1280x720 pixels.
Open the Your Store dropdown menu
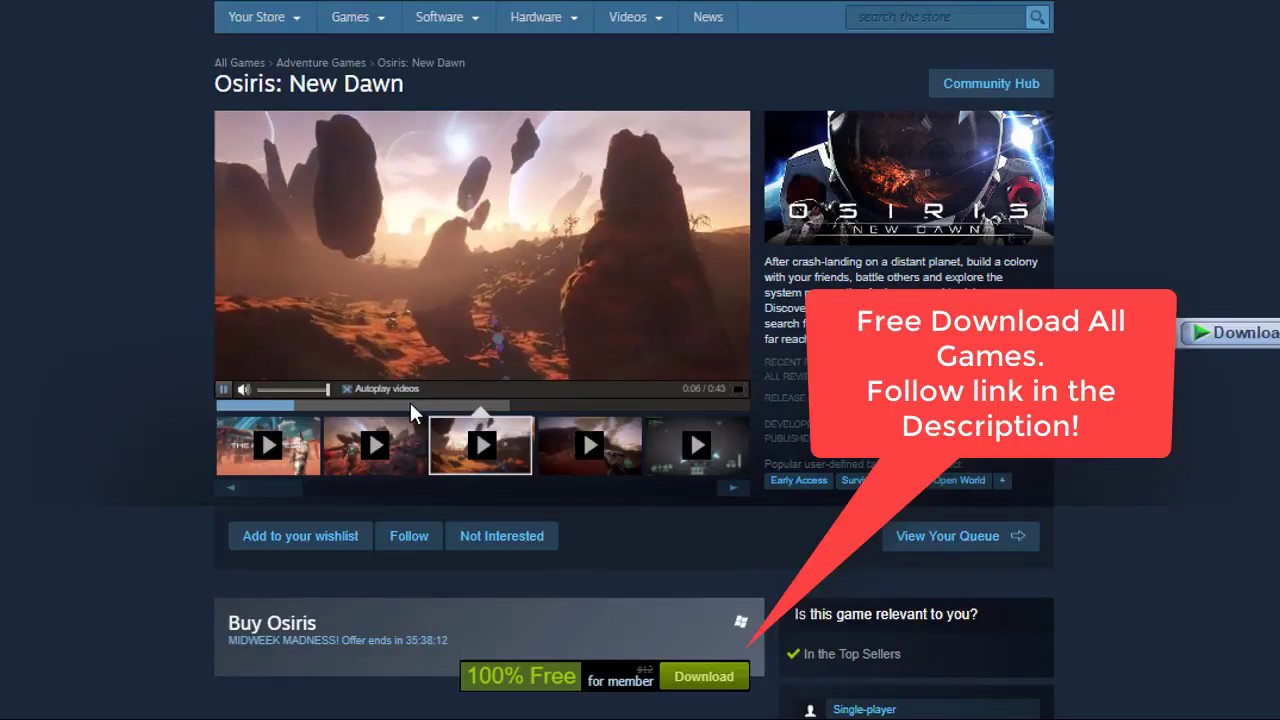point(264,17)
